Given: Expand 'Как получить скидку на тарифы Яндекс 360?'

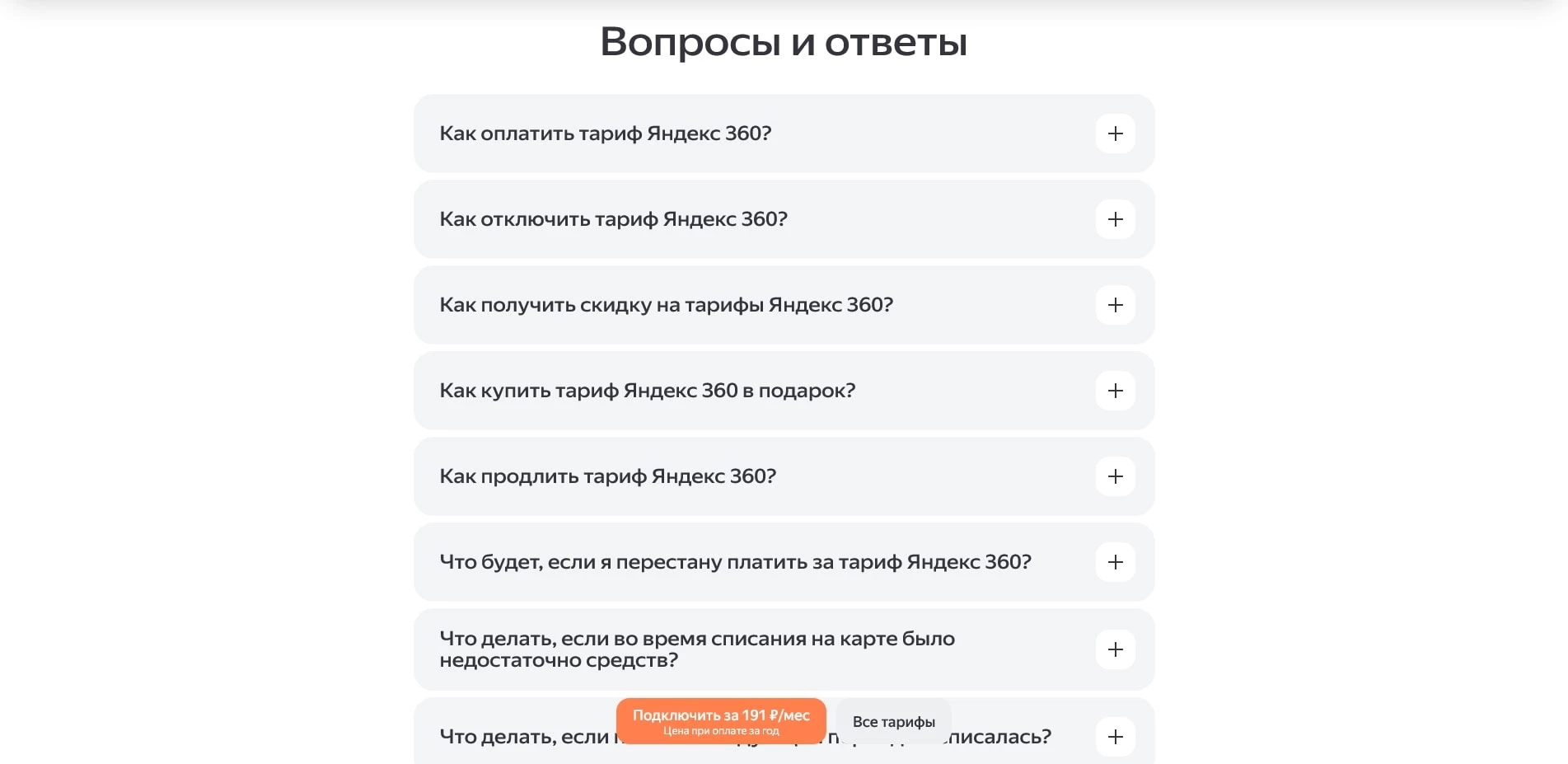Looking at the screenshot, I should [x=1116, y=305].
